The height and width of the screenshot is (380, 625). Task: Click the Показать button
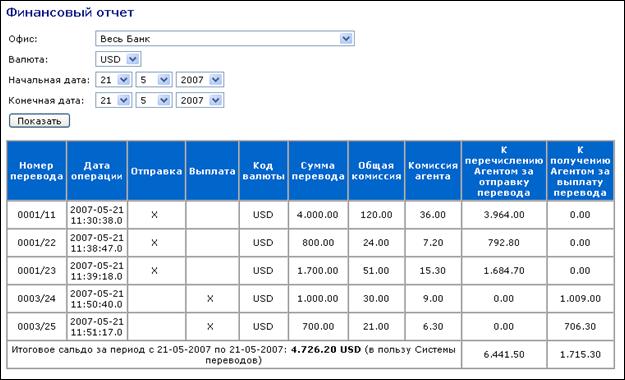pyautogui.click(x=39, y=121)
